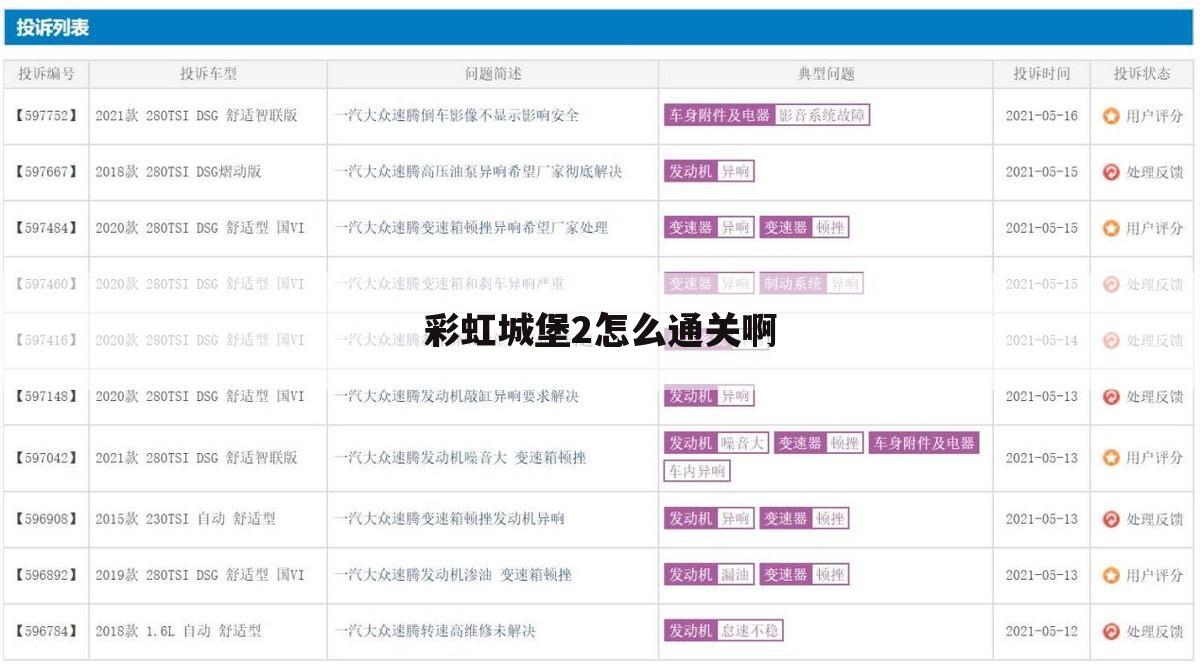Click model 2018款 1.6L 自动 舒适型

[x=178, y=631]
